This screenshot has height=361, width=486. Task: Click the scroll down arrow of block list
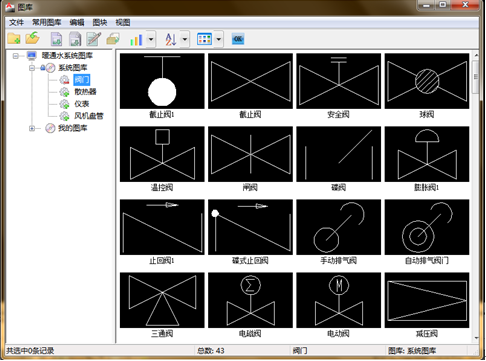point(476,338)
